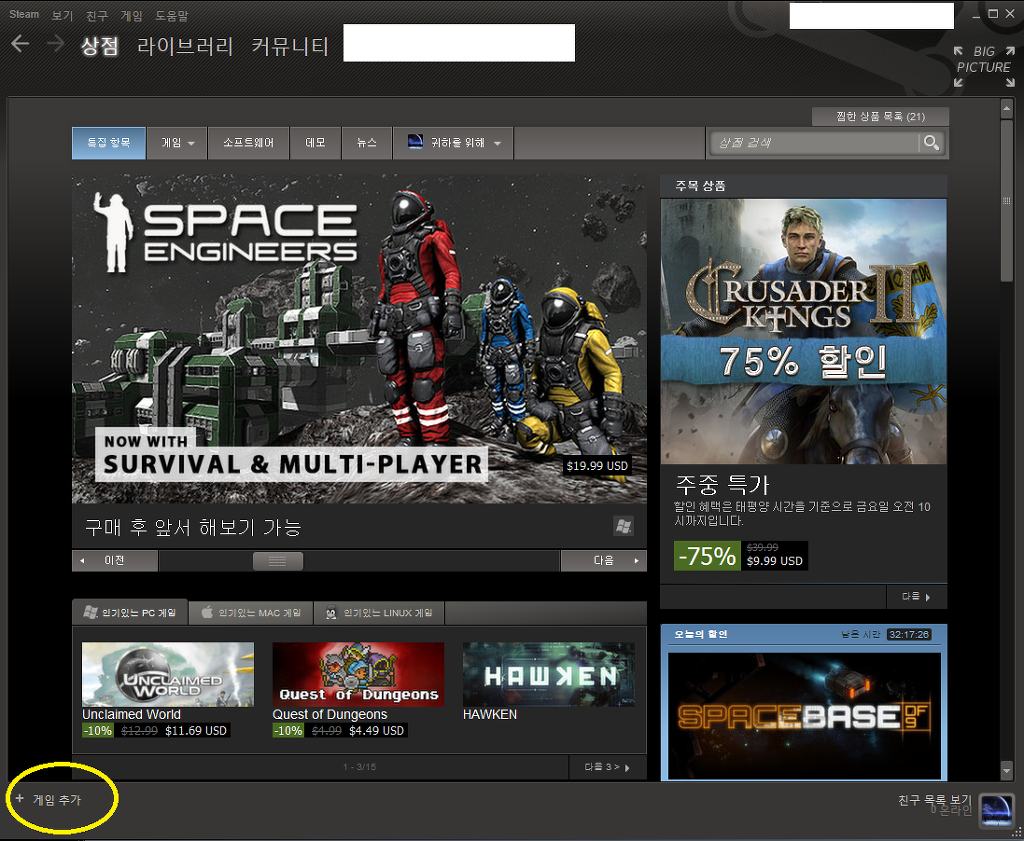Open the 소프트웨어 store tab
Screen dimensions: 1024x841
tap(248, 143)
